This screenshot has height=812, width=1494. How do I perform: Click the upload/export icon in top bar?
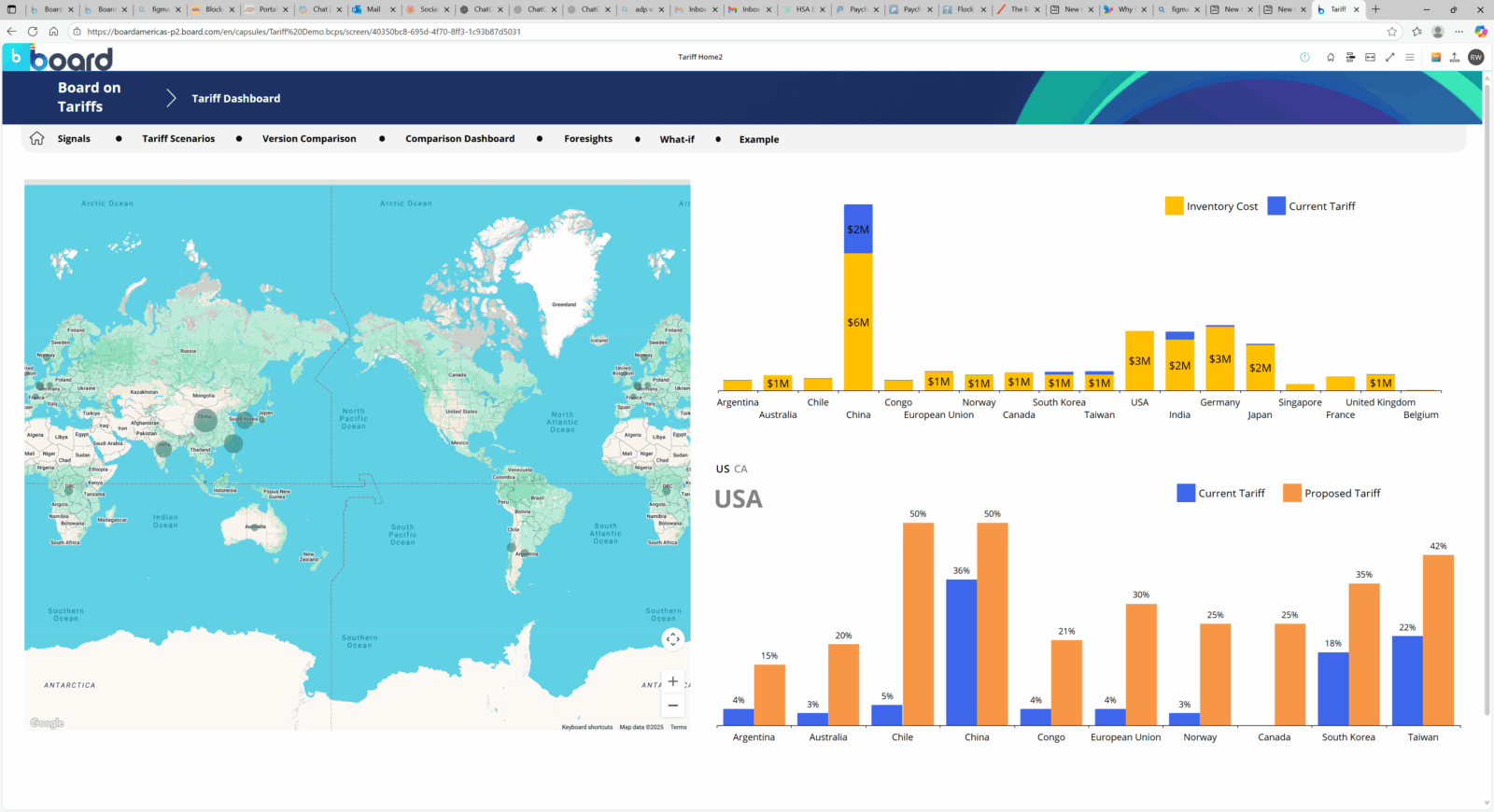[x=1454, y=57]
